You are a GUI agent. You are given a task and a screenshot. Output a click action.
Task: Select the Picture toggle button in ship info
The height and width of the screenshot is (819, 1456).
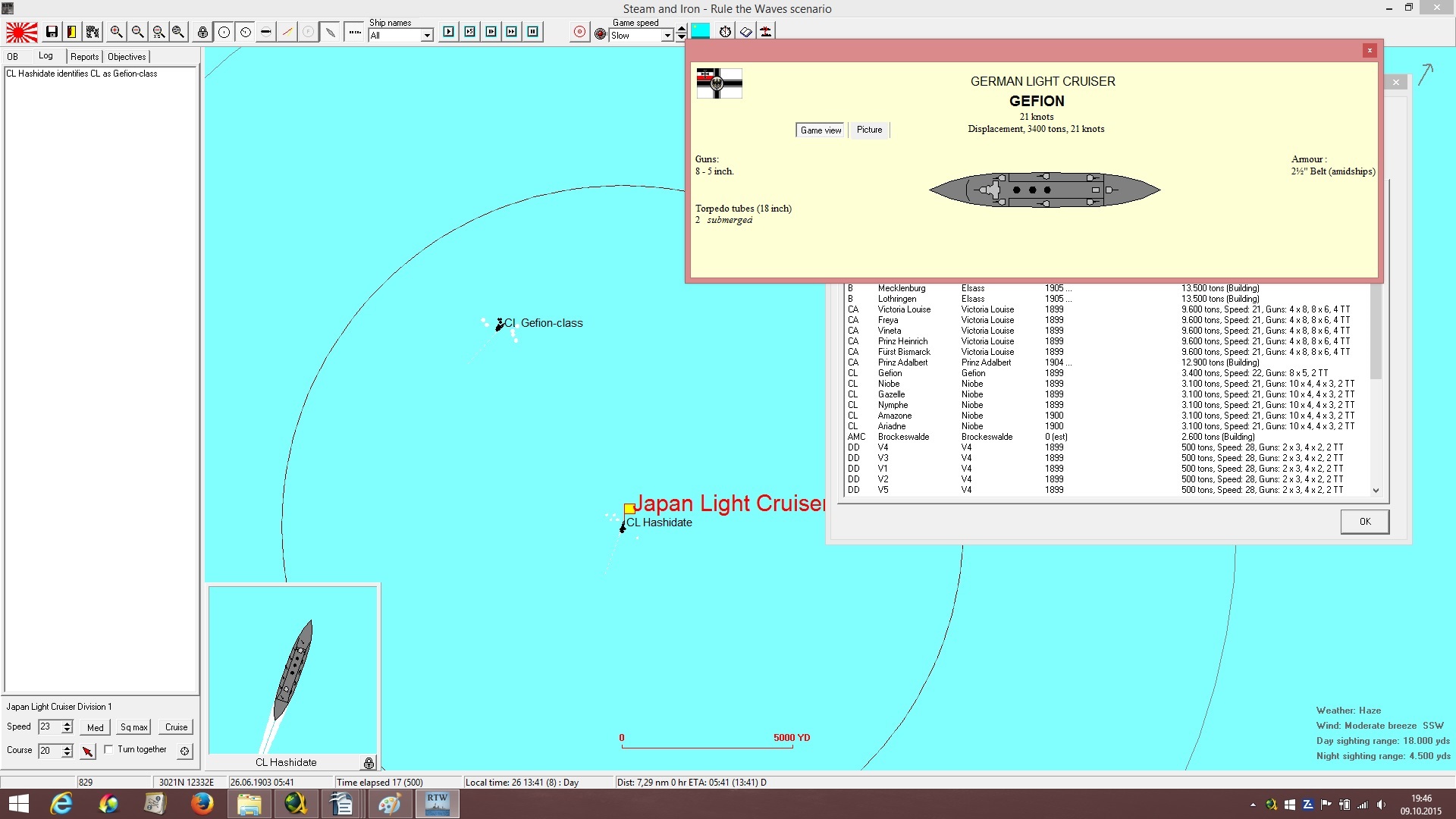tap(869, 130)
